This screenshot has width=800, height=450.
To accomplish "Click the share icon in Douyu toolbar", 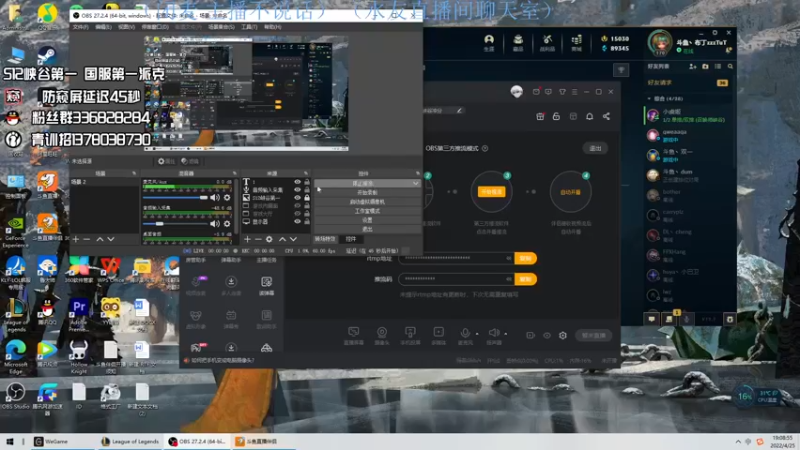I will pos(606,116).
